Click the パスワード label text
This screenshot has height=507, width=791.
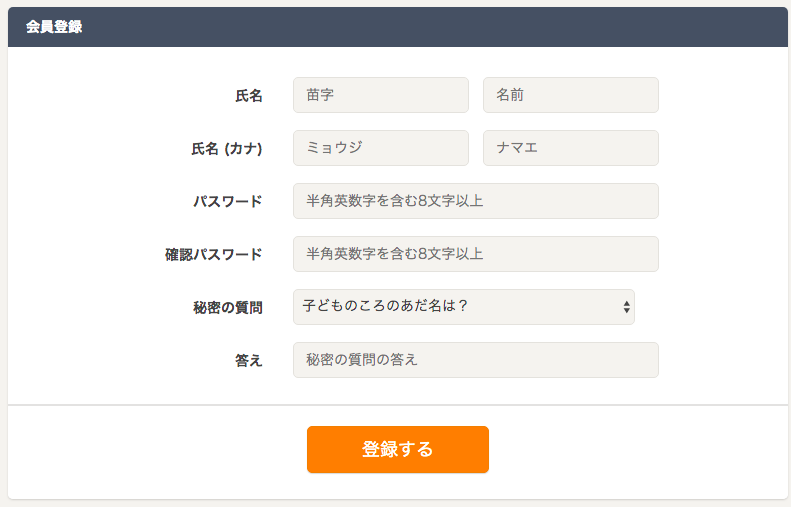tap(228, 202)
